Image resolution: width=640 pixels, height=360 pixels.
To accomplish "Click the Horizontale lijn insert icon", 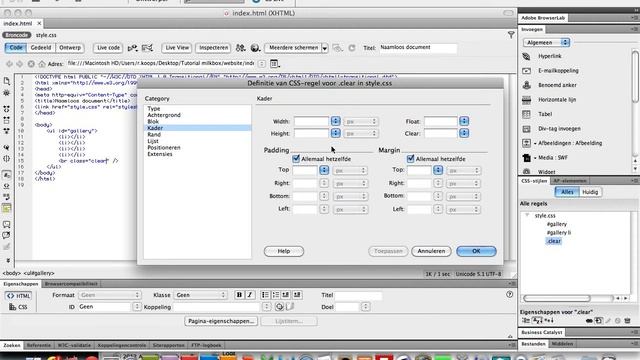I will coord(527,100).
